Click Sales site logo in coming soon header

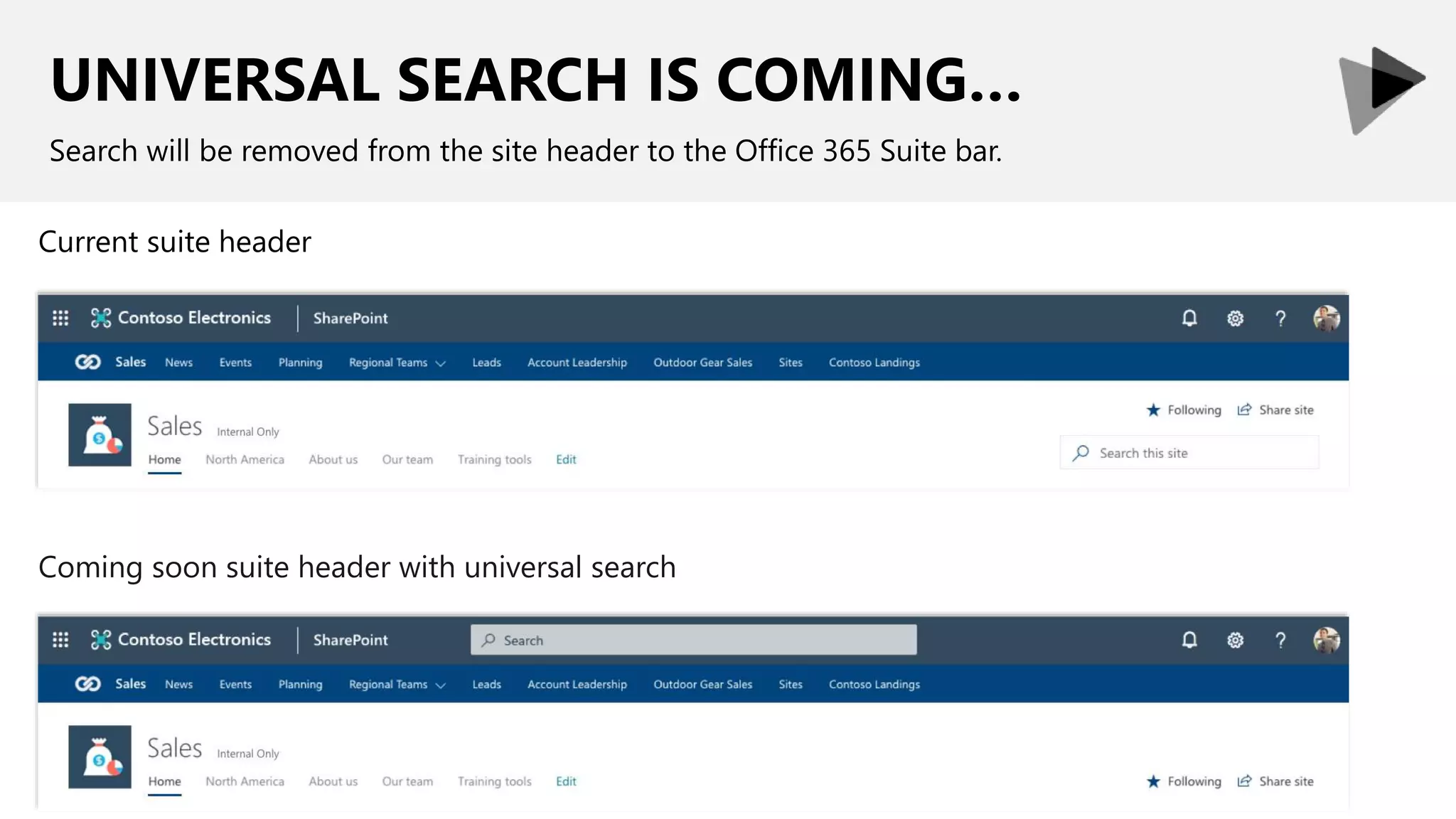[100, 757]
